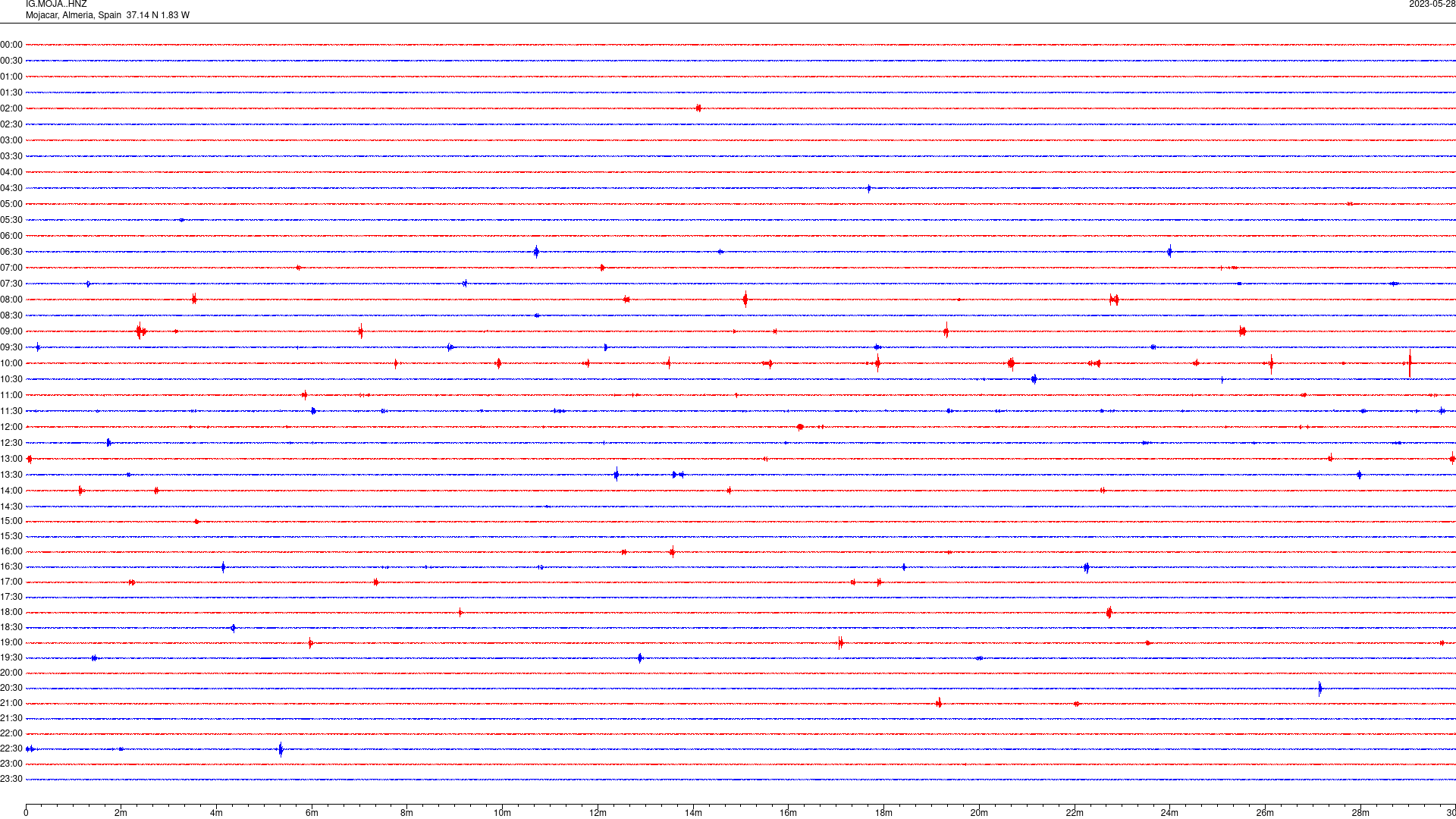Click the 10:00 time label
This screenshot has width=1456, height=819.
11,363
